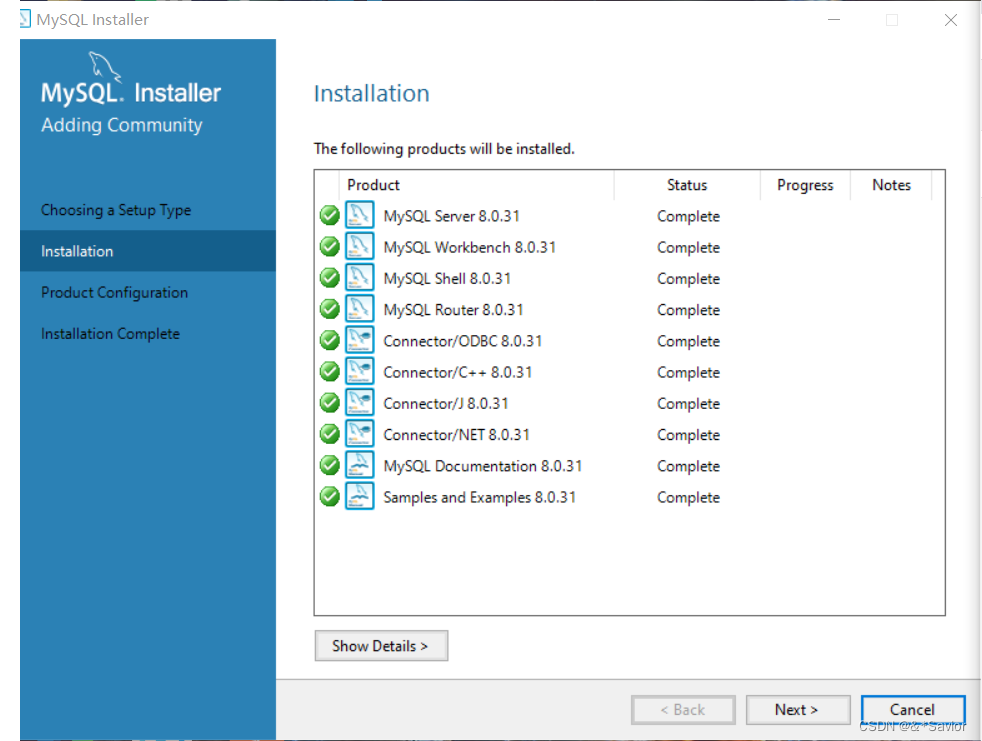Click Complete status for MySQL Server
The height and width of the screenshot is (741, 982).
coord(688,217)
